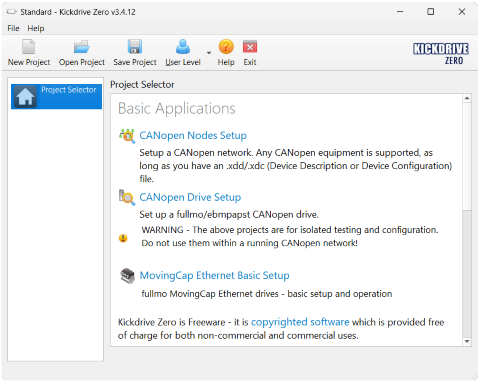Click the vertical scrollbar thumb
This screenshot has height=382, width=480.
pos(467,156)
